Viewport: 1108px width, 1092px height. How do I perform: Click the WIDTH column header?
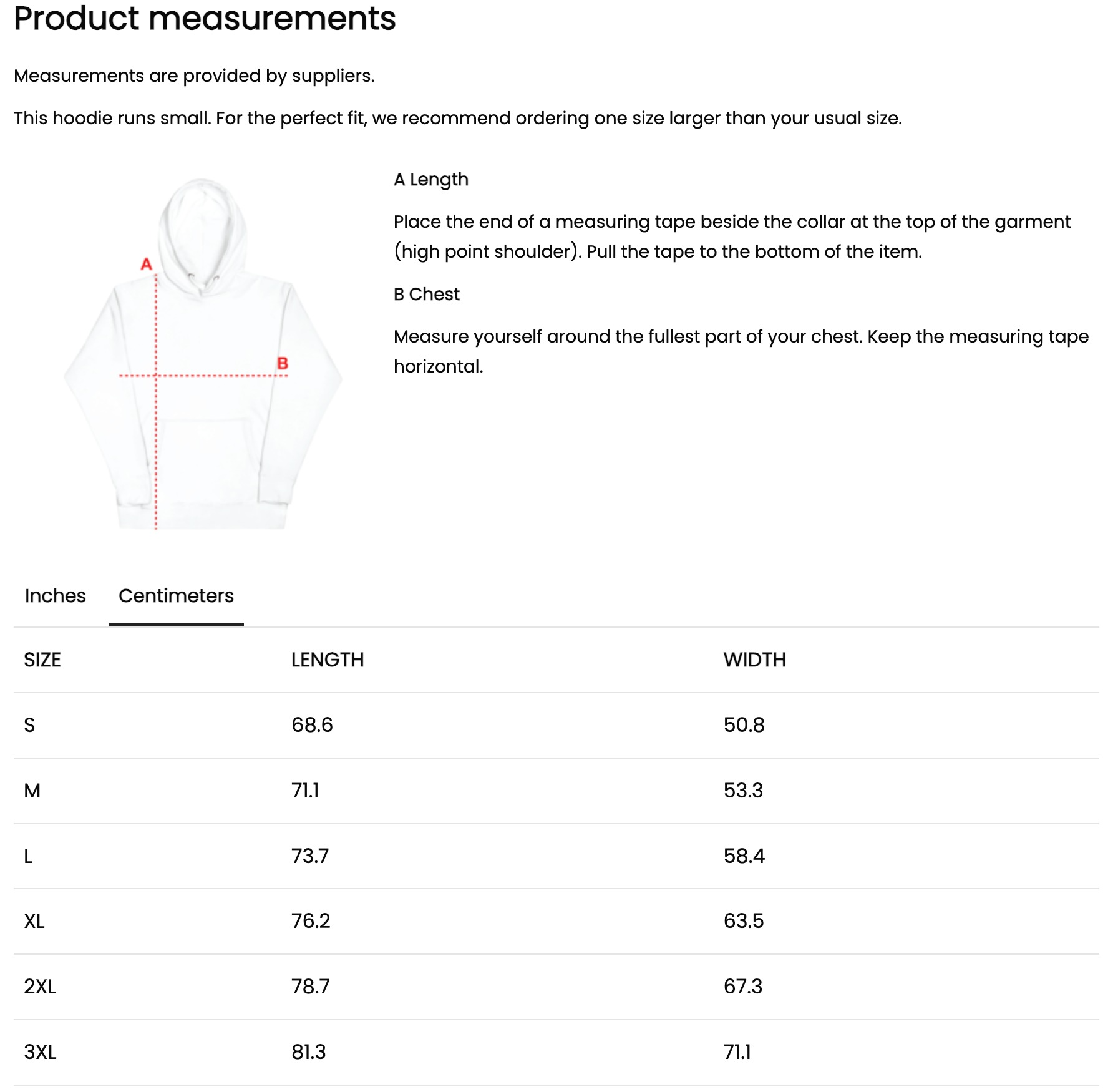(755, 659)
